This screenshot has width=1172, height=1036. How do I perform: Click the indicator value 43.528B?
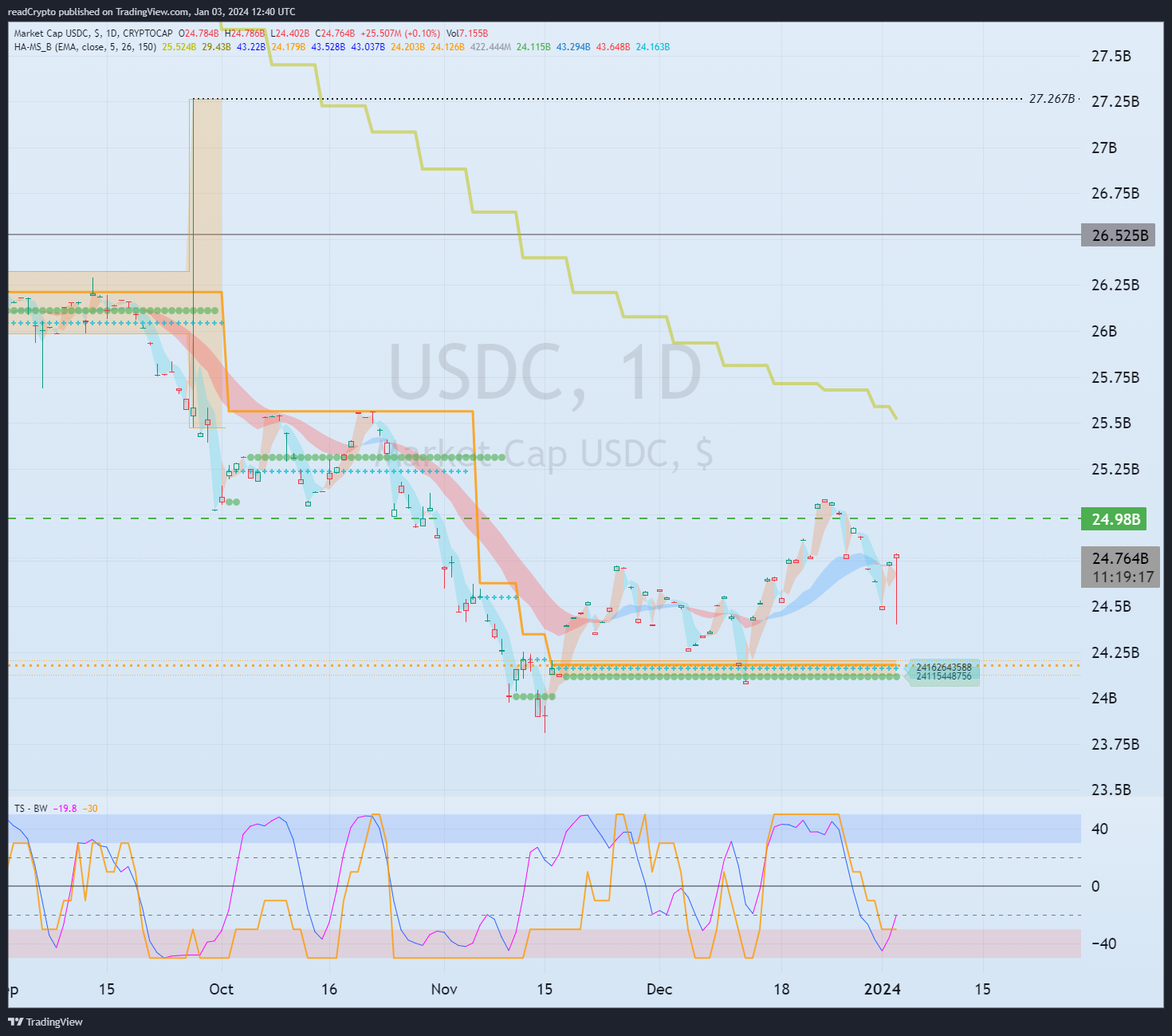328,47
